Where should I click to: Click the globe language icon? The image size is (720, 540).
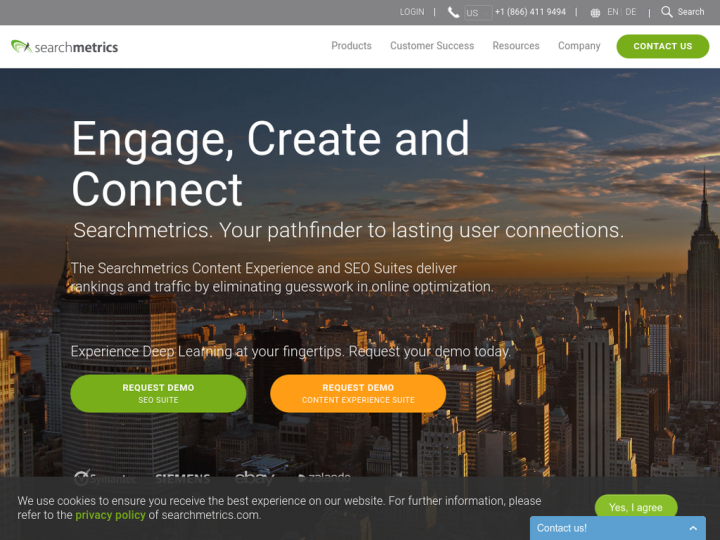click(595, 13)
